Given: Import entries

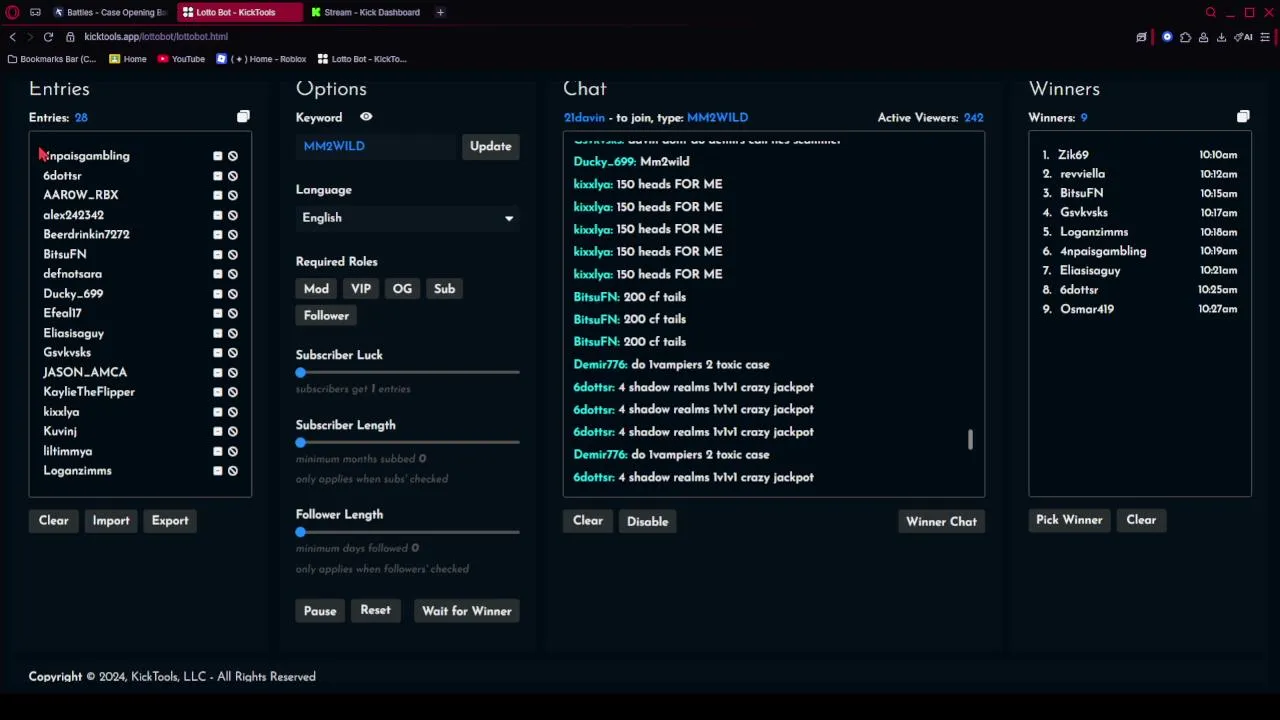Looking at the screenshot, I should click(x=111, y=521).
